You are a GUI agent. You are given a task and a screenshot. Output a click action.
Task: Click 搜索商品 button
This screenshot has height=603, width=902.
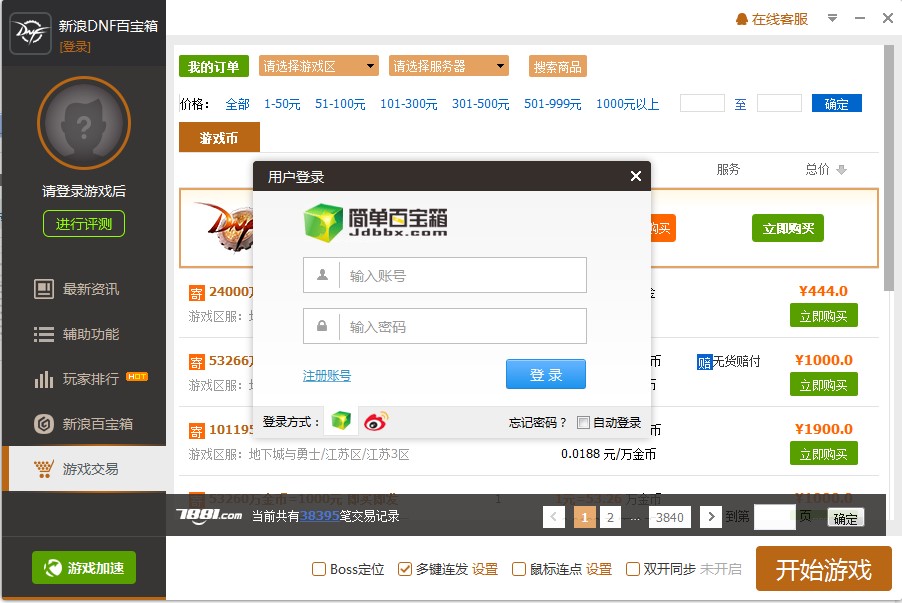click(557, 66)
